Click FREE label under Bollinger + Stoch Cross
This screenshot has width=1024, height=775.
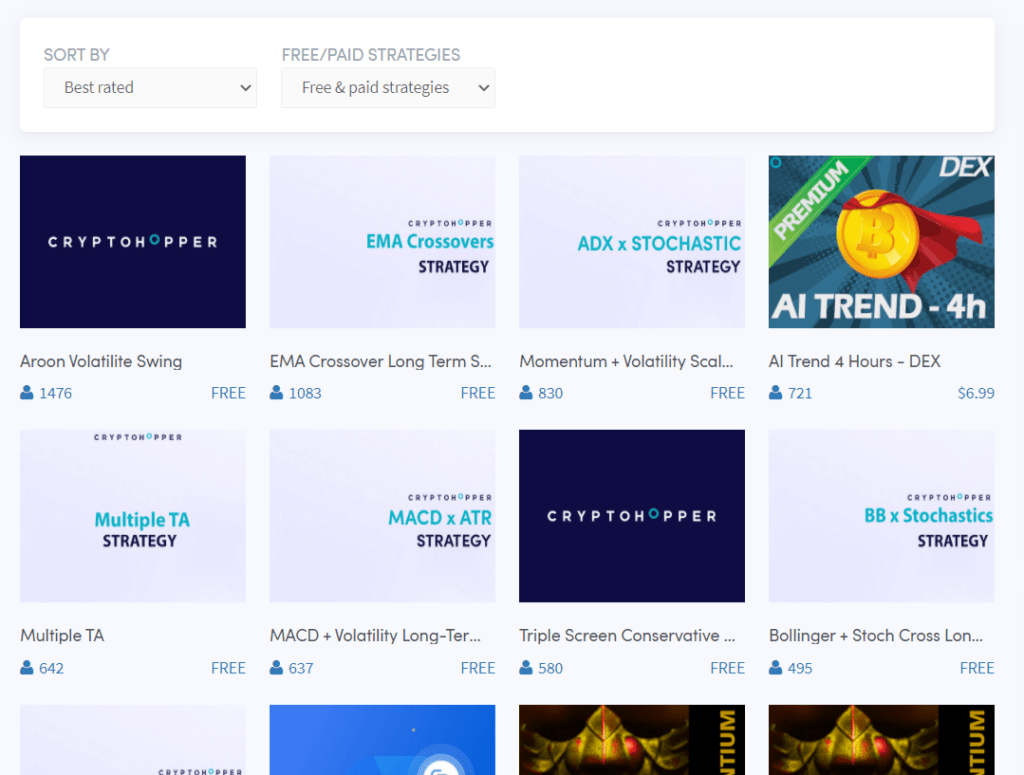click(976, 668)
